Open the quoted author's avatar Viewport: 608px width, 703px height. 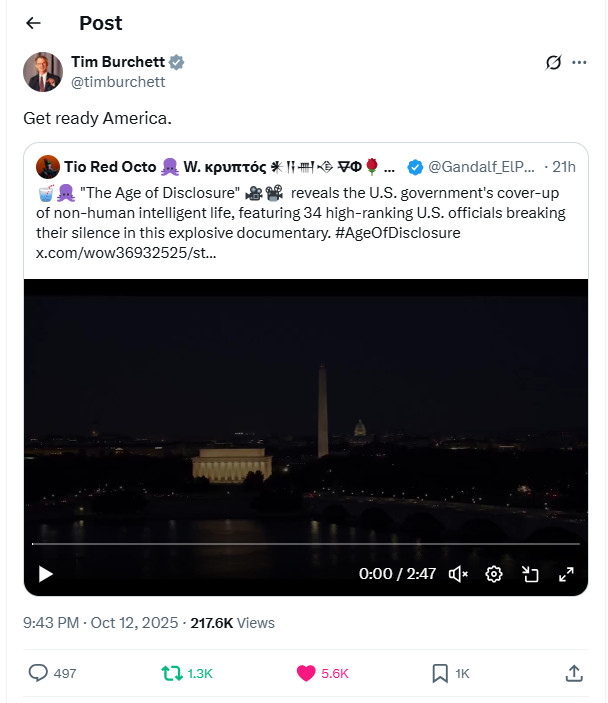(x=46, y=166)
